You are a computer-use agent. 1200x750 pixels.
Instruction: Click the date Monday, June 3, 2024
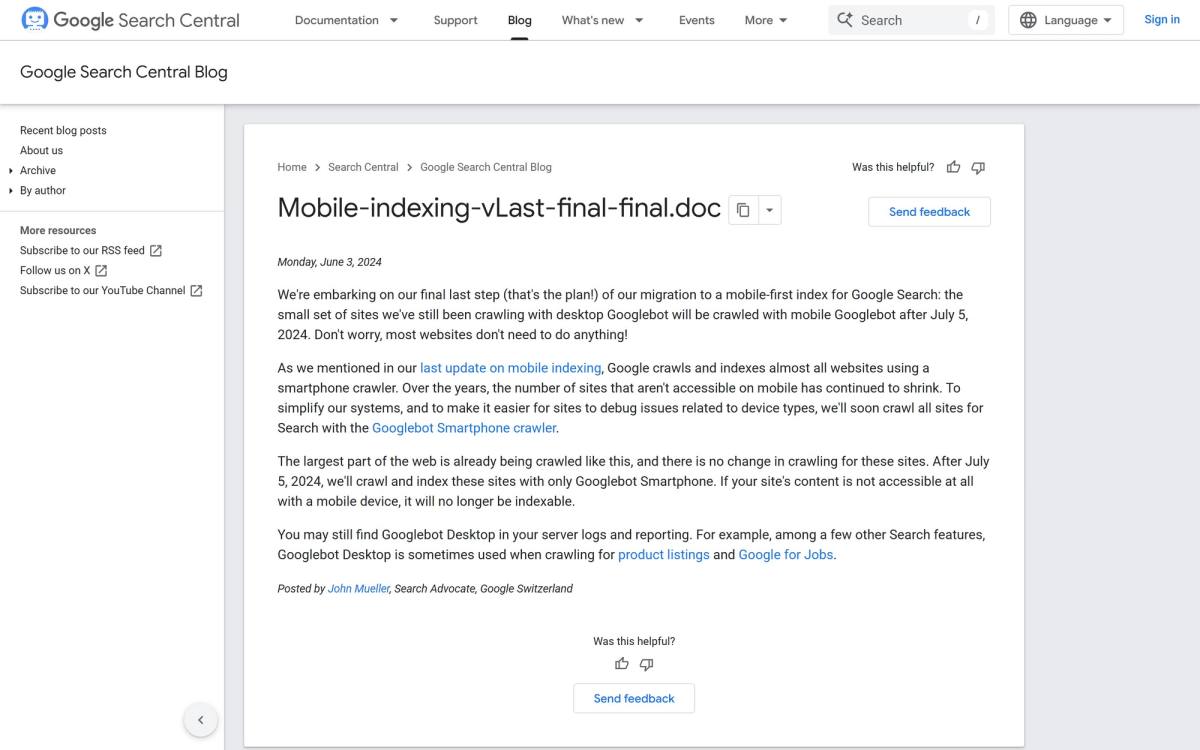[x=329, y=262]
